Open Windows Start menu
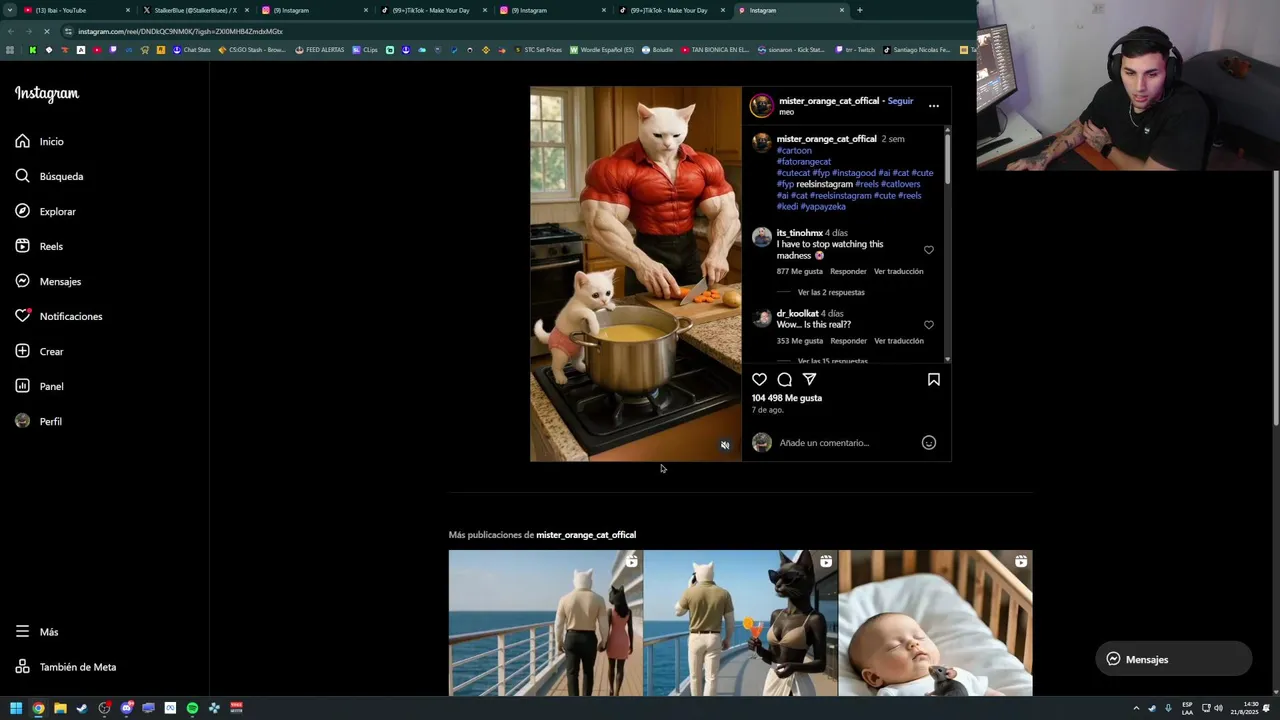This screenshot has height=720, width=1280. [16, 708]
